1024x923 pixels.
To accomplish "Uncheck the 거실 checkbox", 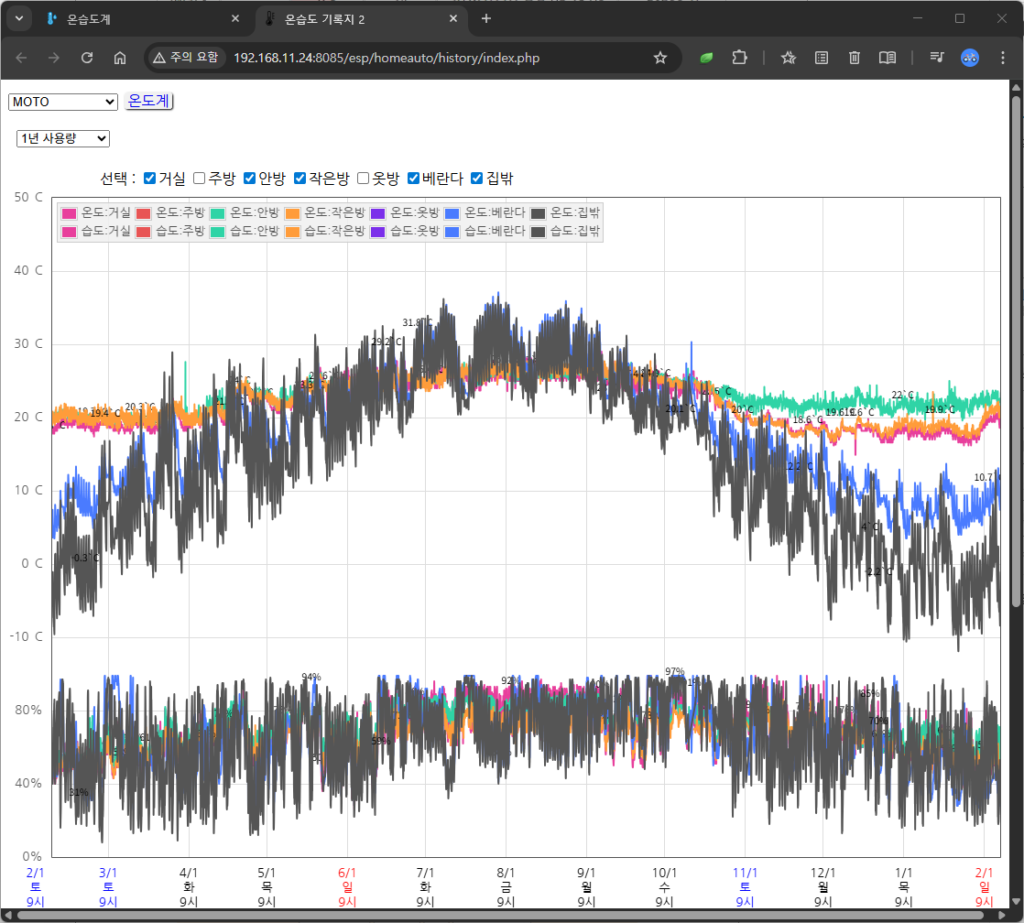I will pyautogui.click(x=150, y=179).
